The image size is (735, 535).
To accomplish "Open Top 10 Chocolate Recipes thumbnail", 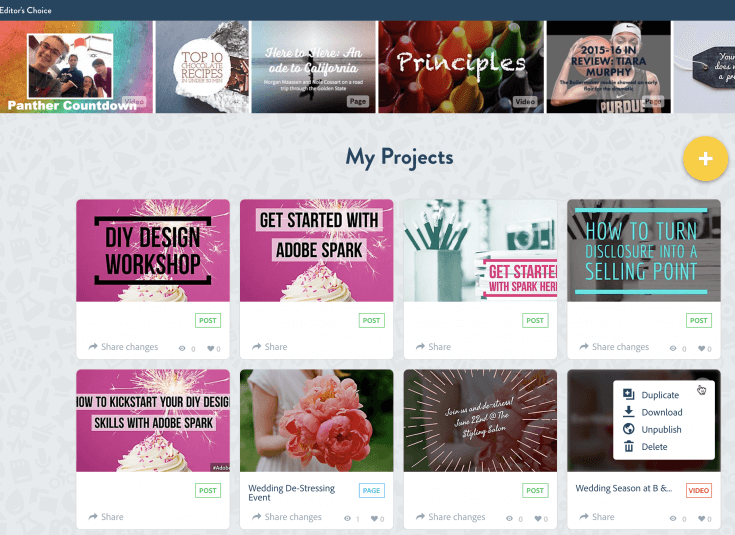I will coord(202,67).
